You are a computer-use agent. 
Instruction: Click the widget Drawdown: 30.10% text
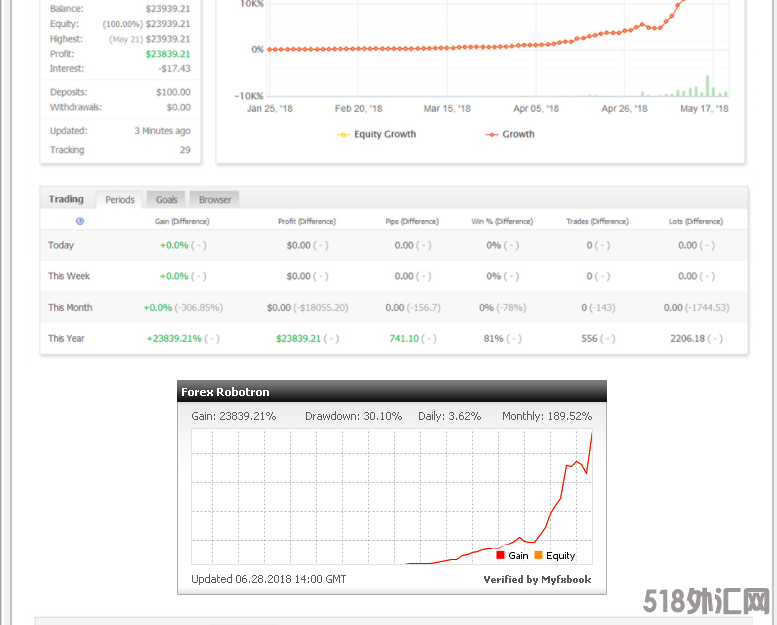coord(353,416)
